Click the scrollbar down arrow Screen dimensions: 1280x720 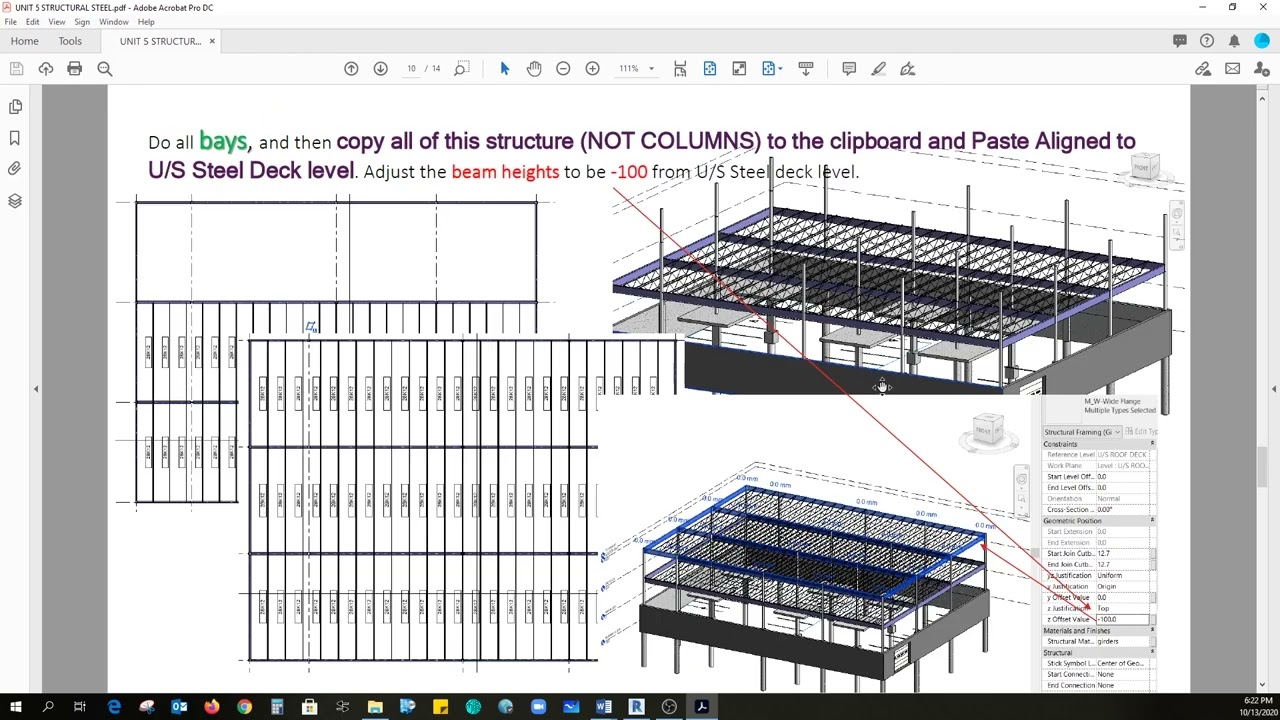click(x=1264, y=684)
